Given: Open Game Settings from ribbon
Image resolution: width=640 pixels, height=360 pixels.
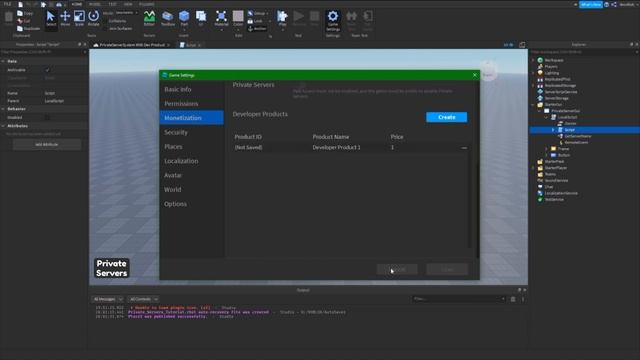Looking at the screenshot, I should pyautogui.click(x=333, y=20).
